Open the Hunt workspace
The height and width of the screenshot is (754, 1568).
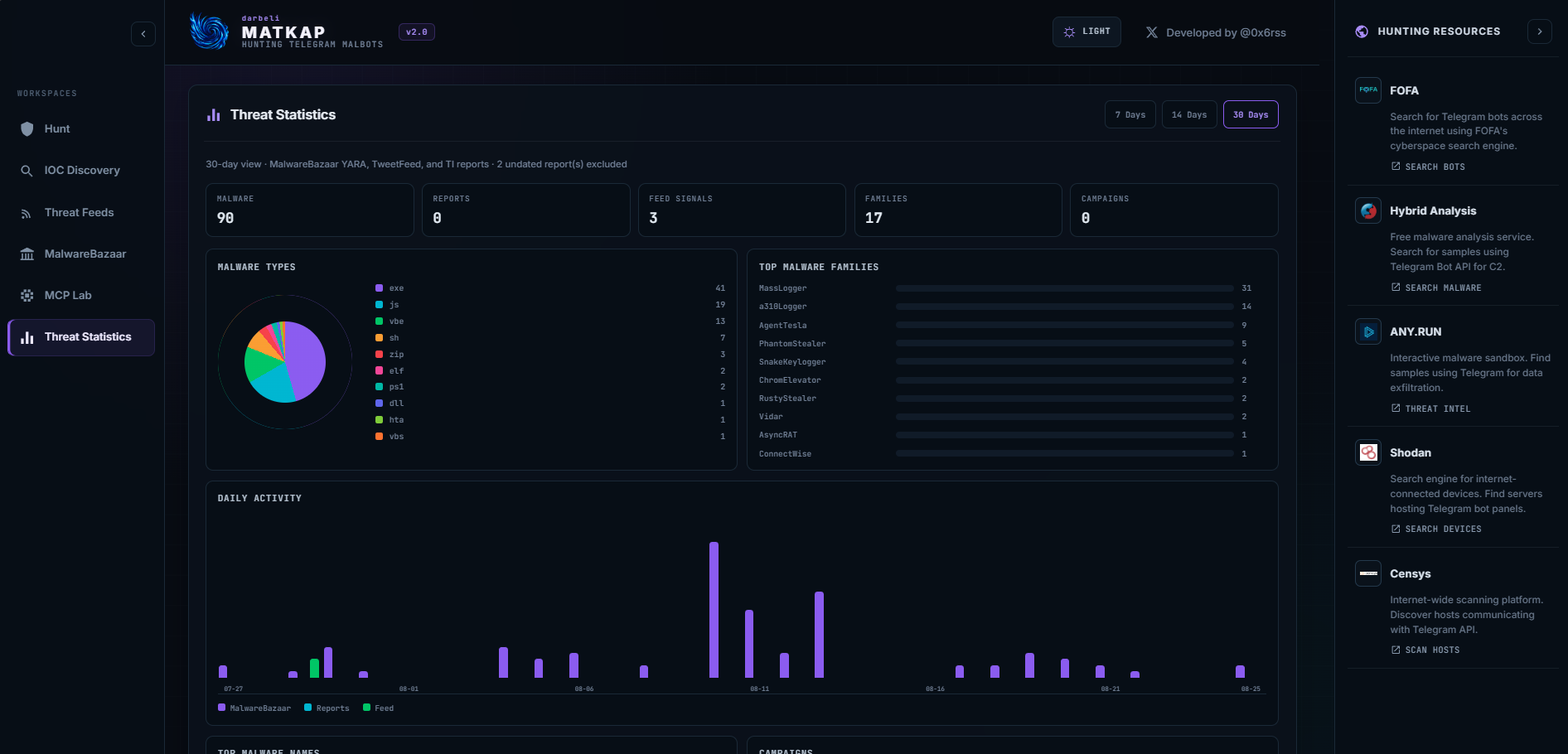[81, 128]
